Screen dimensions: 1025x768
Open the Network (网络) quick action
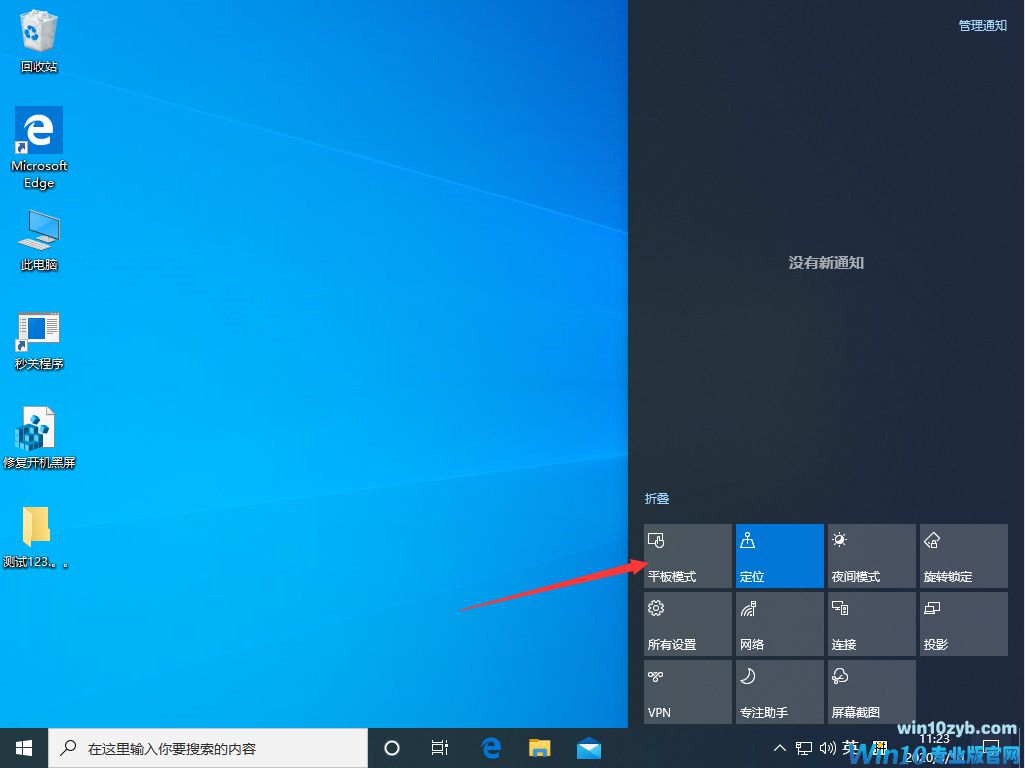click(779, 623)
